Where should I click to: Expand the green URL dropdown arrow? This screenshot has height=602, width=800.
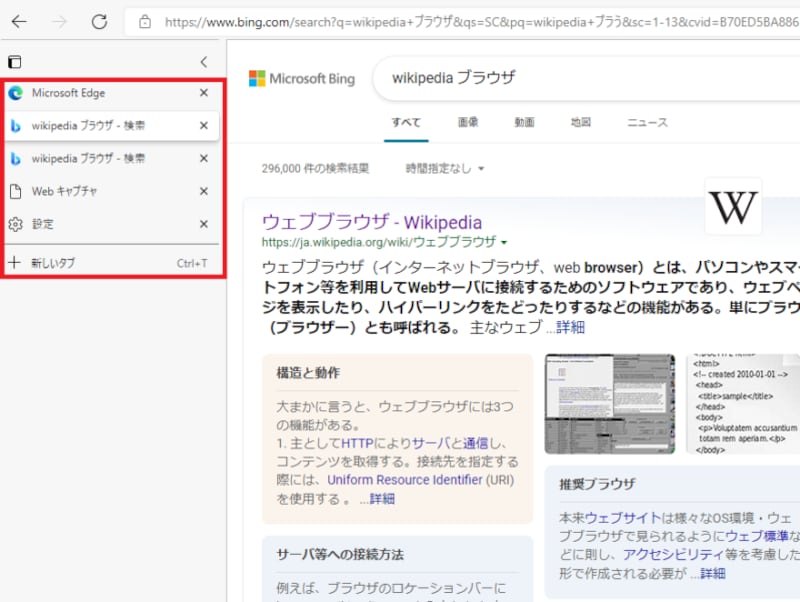tap(504, 243)
